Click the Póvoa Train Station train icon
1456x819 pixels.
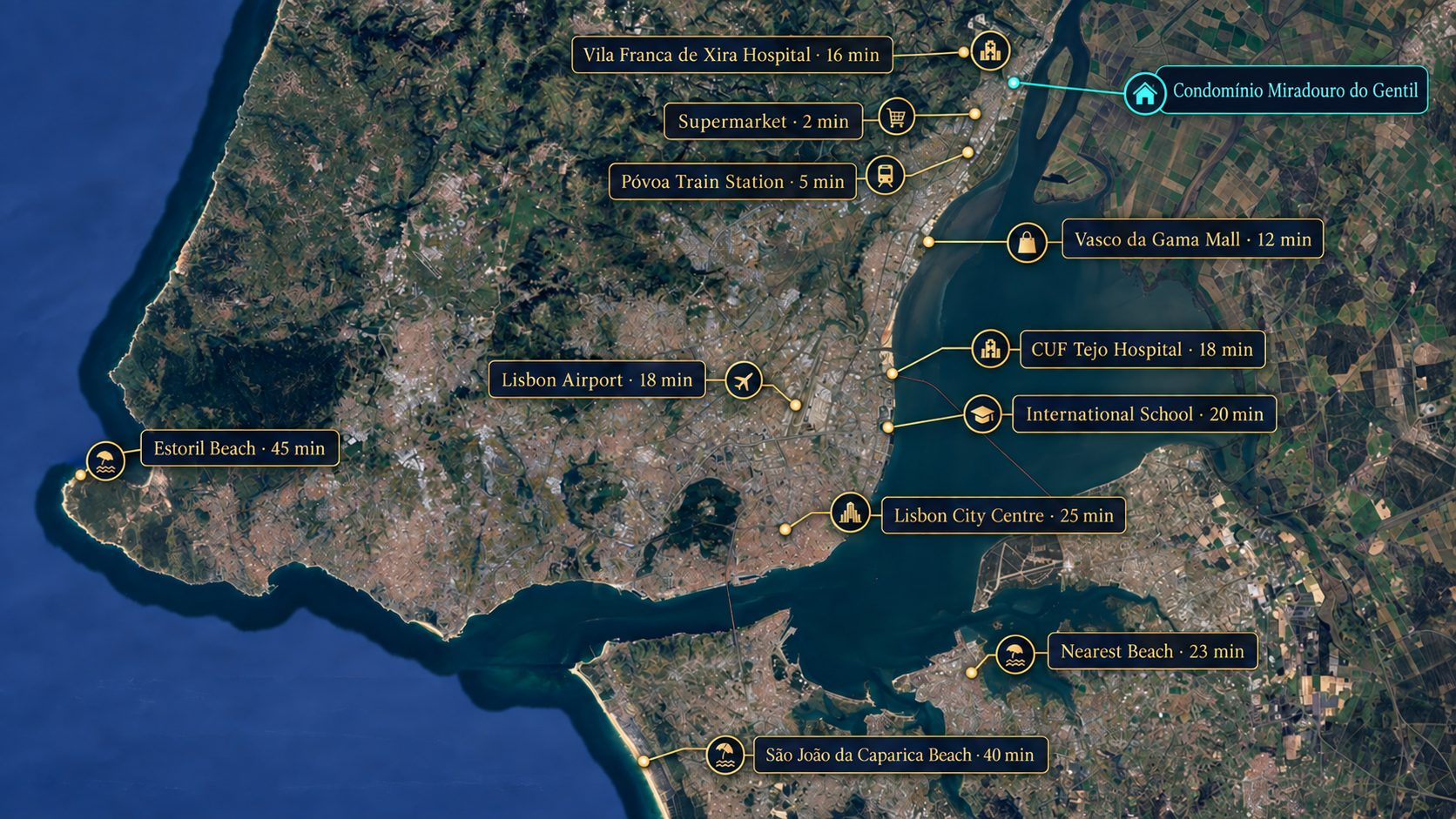[x=885, y=176]
